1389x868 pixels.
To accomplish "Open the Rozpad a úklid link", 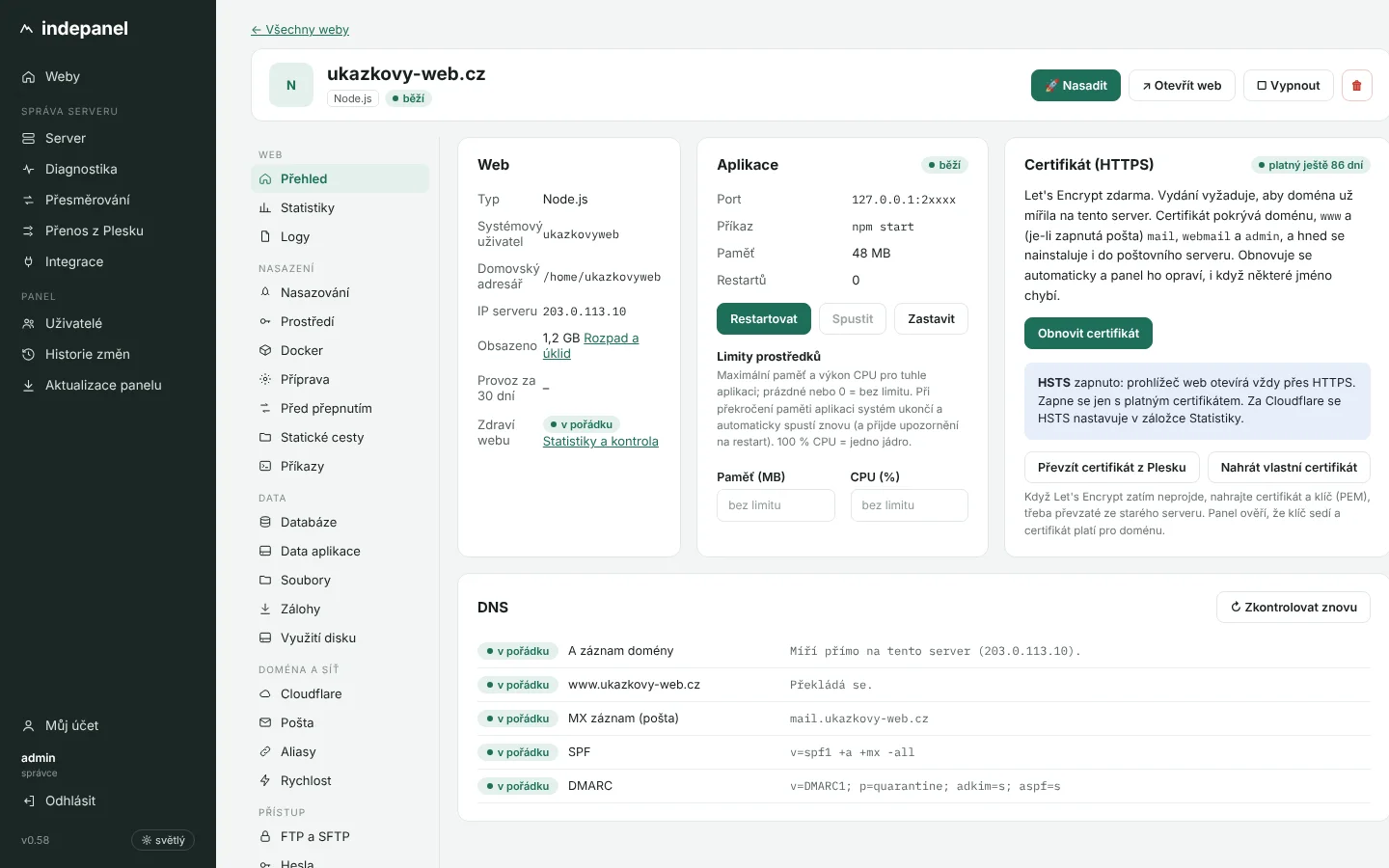I will tap(590, 345).
